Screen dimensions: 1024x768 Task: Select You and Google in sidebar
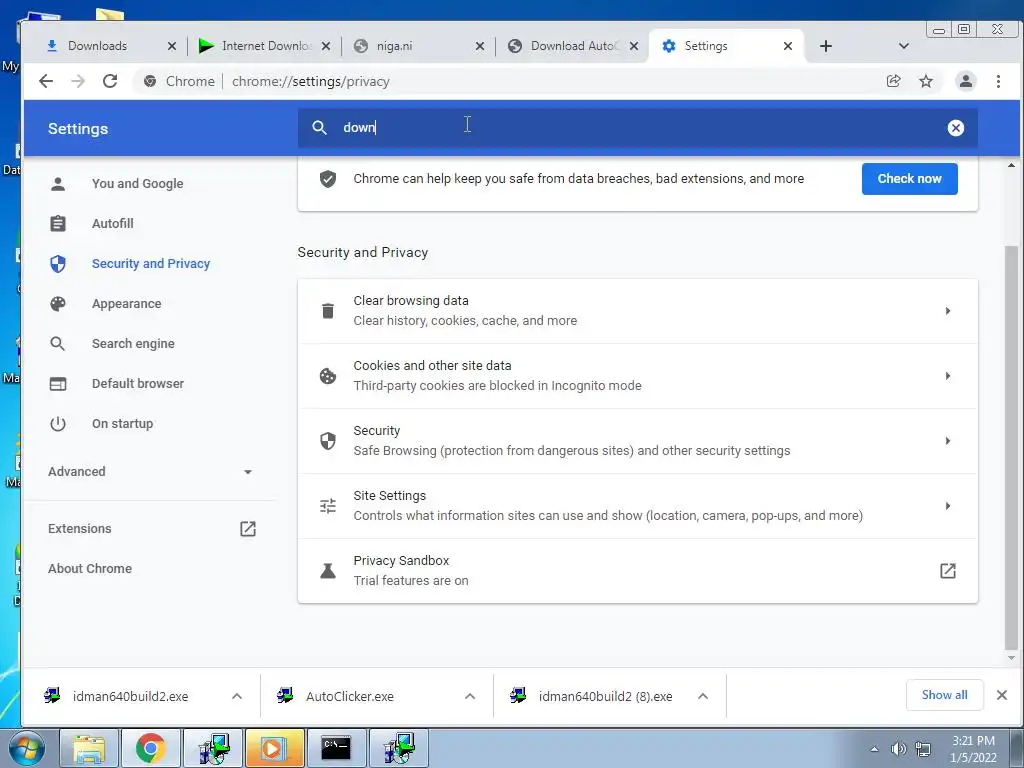137,184
